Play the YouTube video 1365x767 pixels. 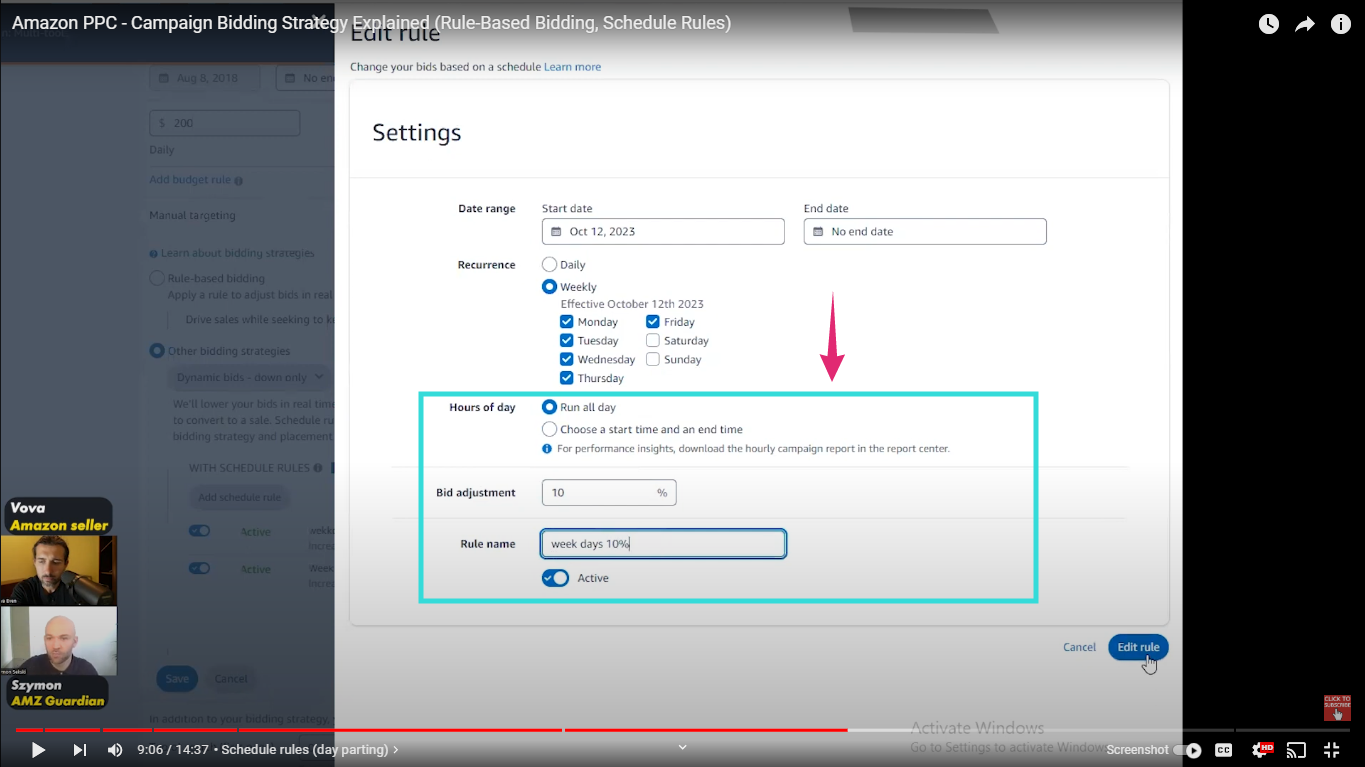point(38,749)
